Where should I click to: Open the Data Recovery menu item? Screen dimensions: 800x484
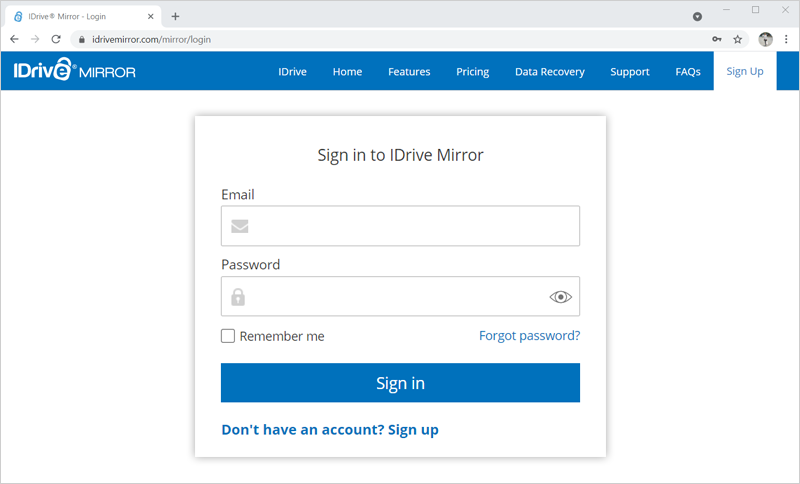click(x=549, y=72)
